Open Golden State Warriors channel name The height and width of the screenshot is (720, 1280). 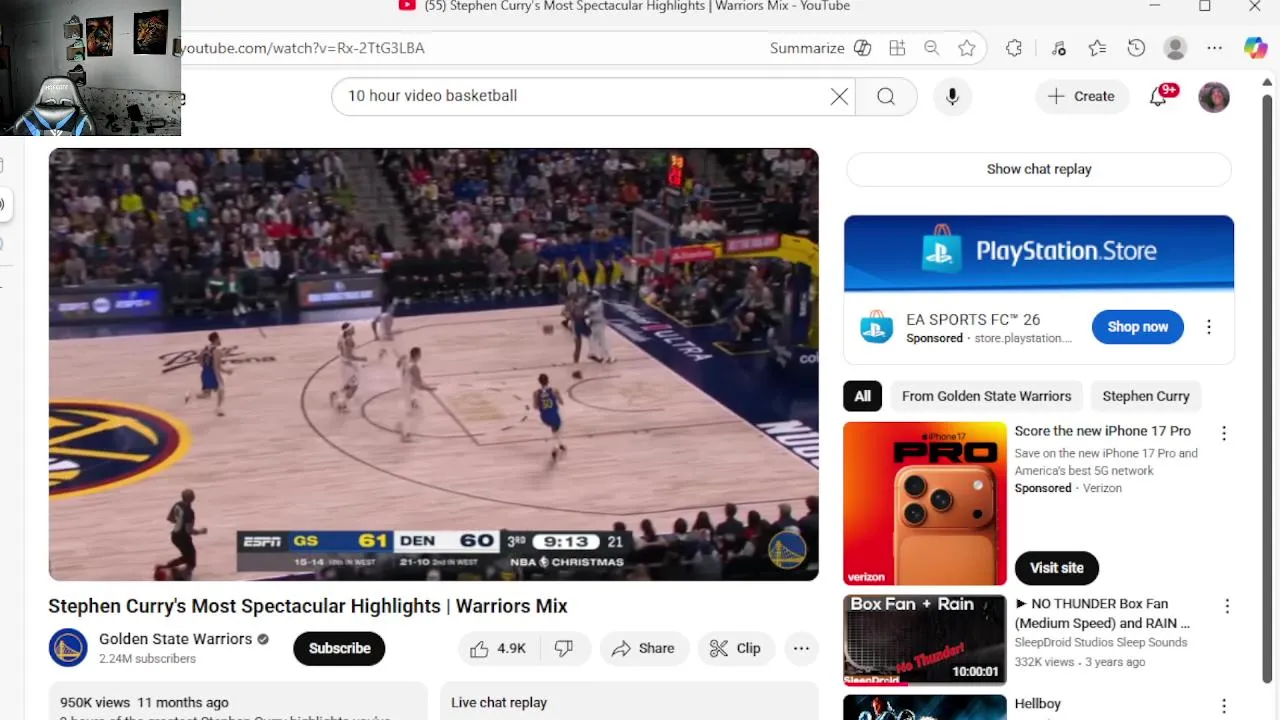(175, 639)
